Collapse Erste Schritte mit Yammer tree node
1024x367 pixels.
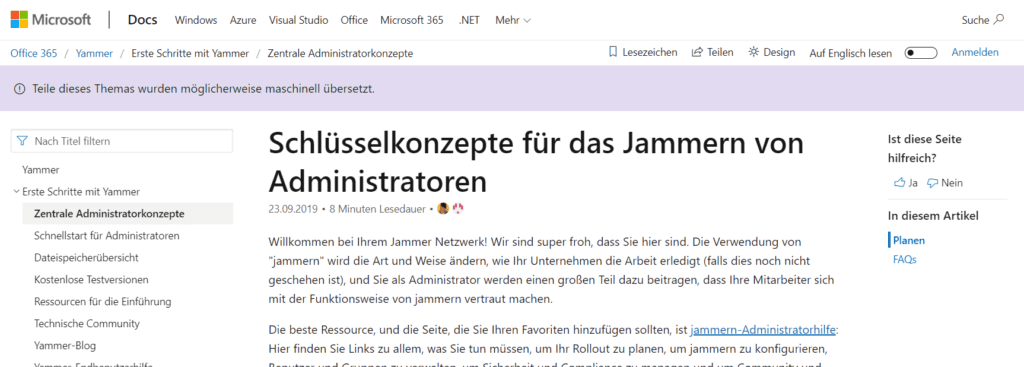tap(16, 192)
